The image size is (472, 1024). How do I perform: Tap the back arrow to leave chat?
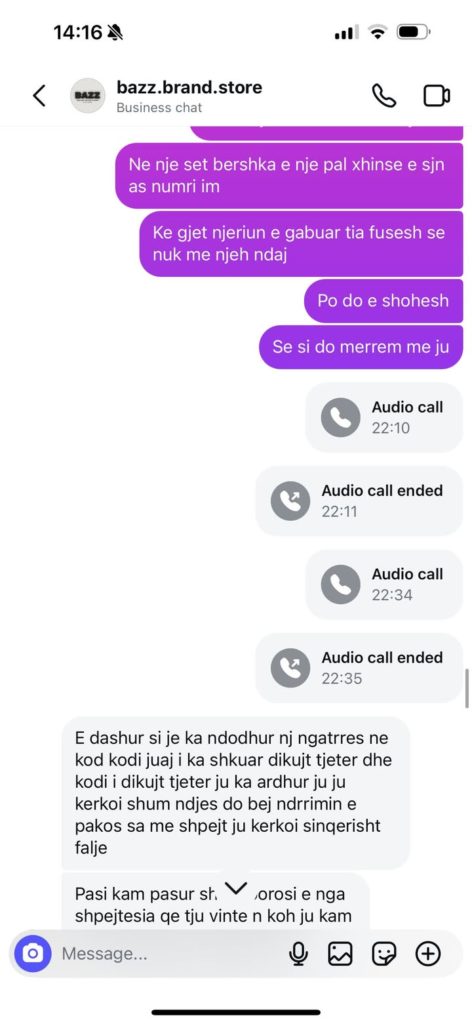pos(39,95)
